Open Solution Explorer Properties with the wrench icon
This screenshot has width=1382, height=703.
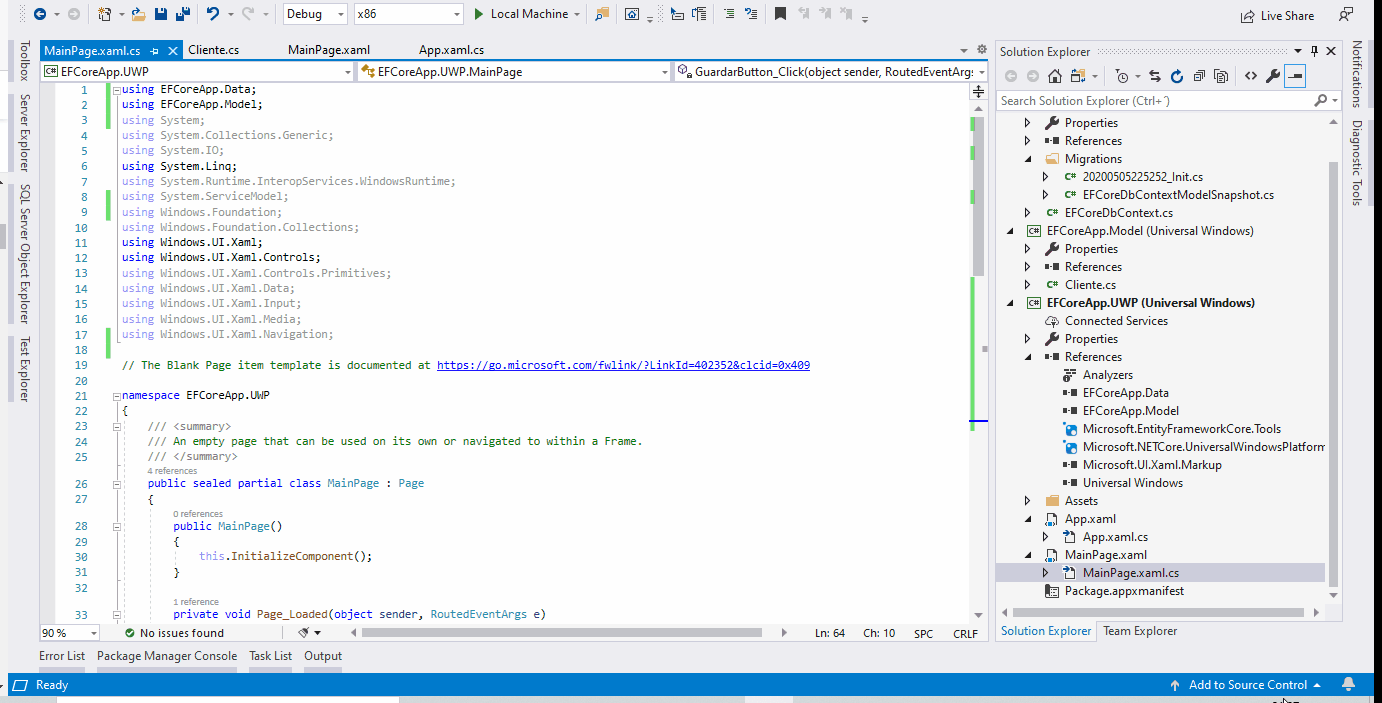1271,75
